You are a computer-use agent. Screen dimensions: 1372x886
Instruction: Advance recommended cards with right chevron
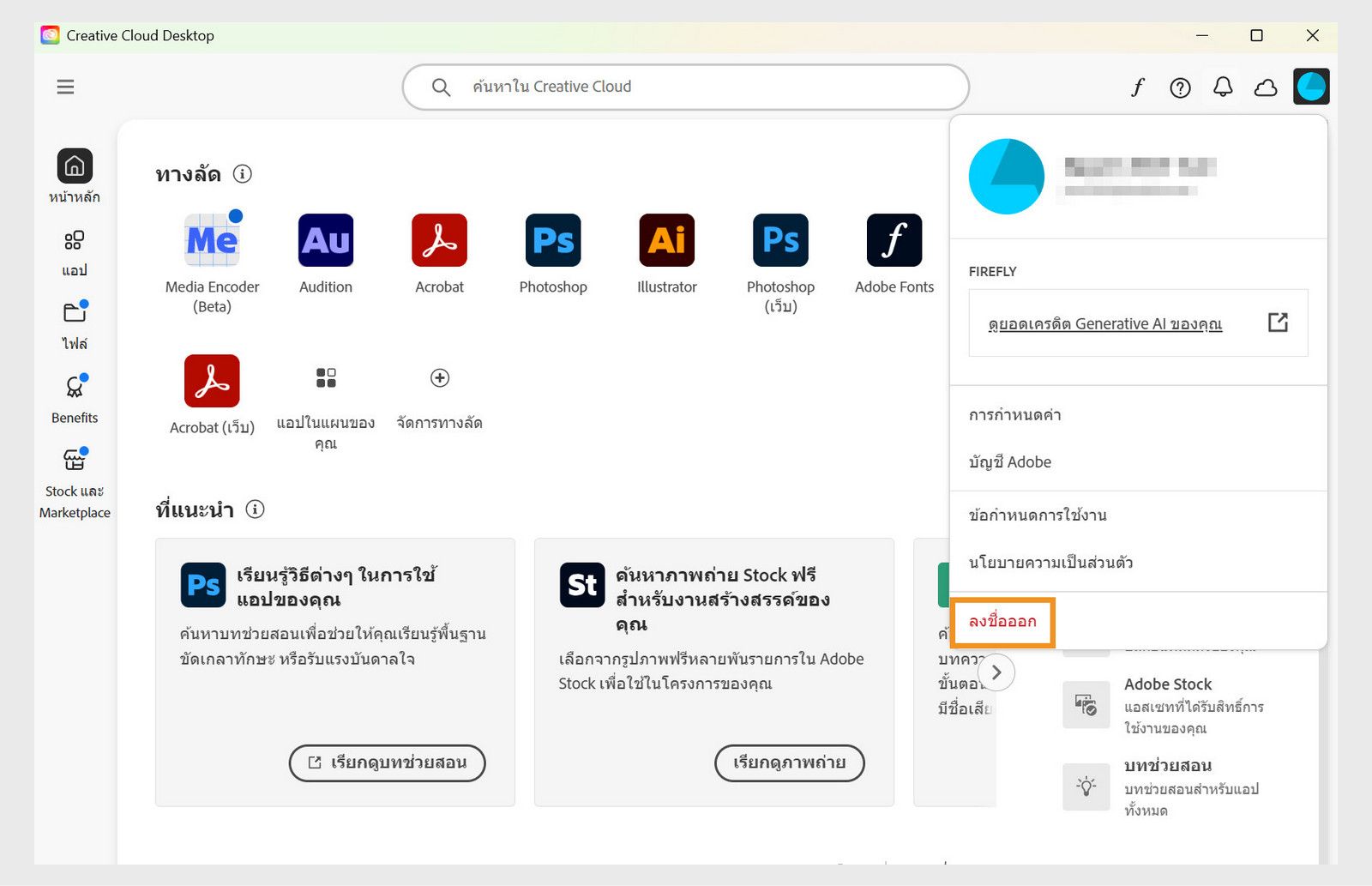[996, 672]
